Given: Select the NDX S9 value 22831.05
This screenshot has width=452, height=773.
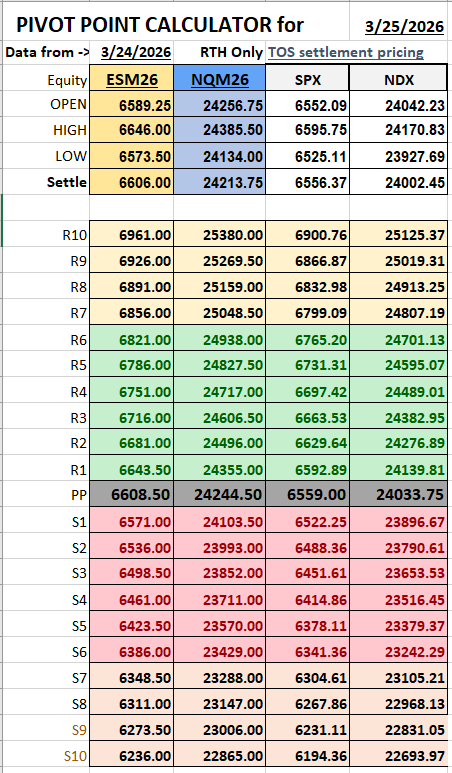Looking at the screenshot, I should click(x=399, y=729).
